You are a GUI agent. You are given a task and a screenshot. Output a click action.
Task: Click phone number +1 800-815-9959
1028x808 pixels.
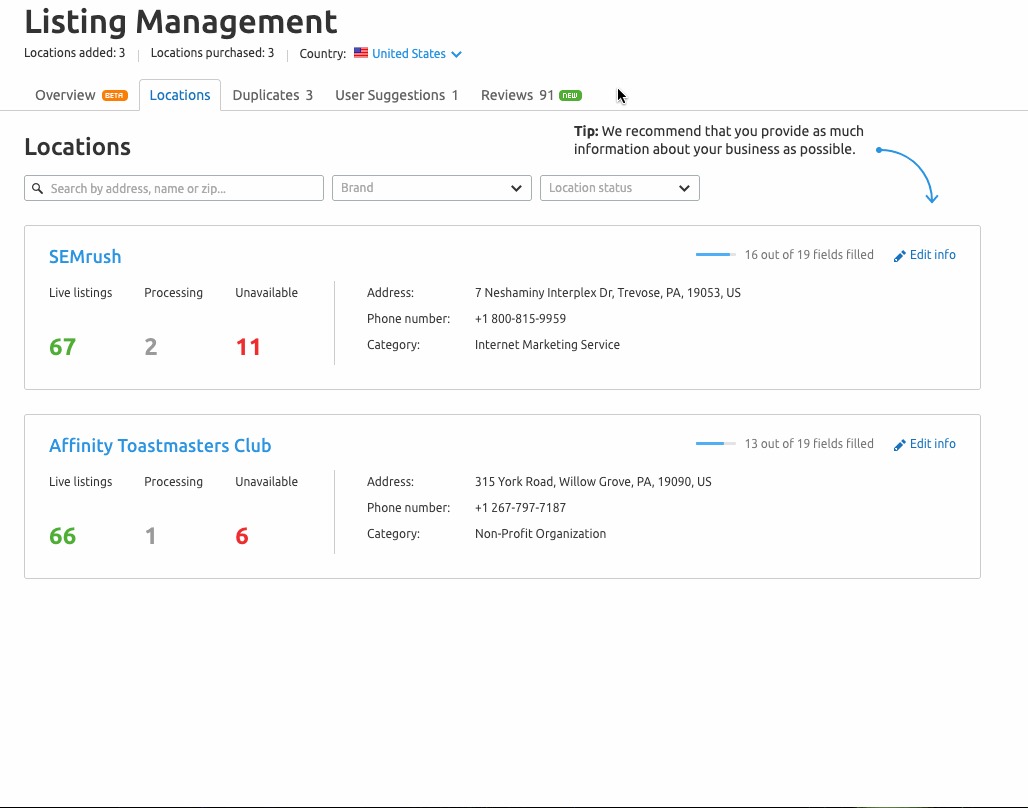[521, 319]
